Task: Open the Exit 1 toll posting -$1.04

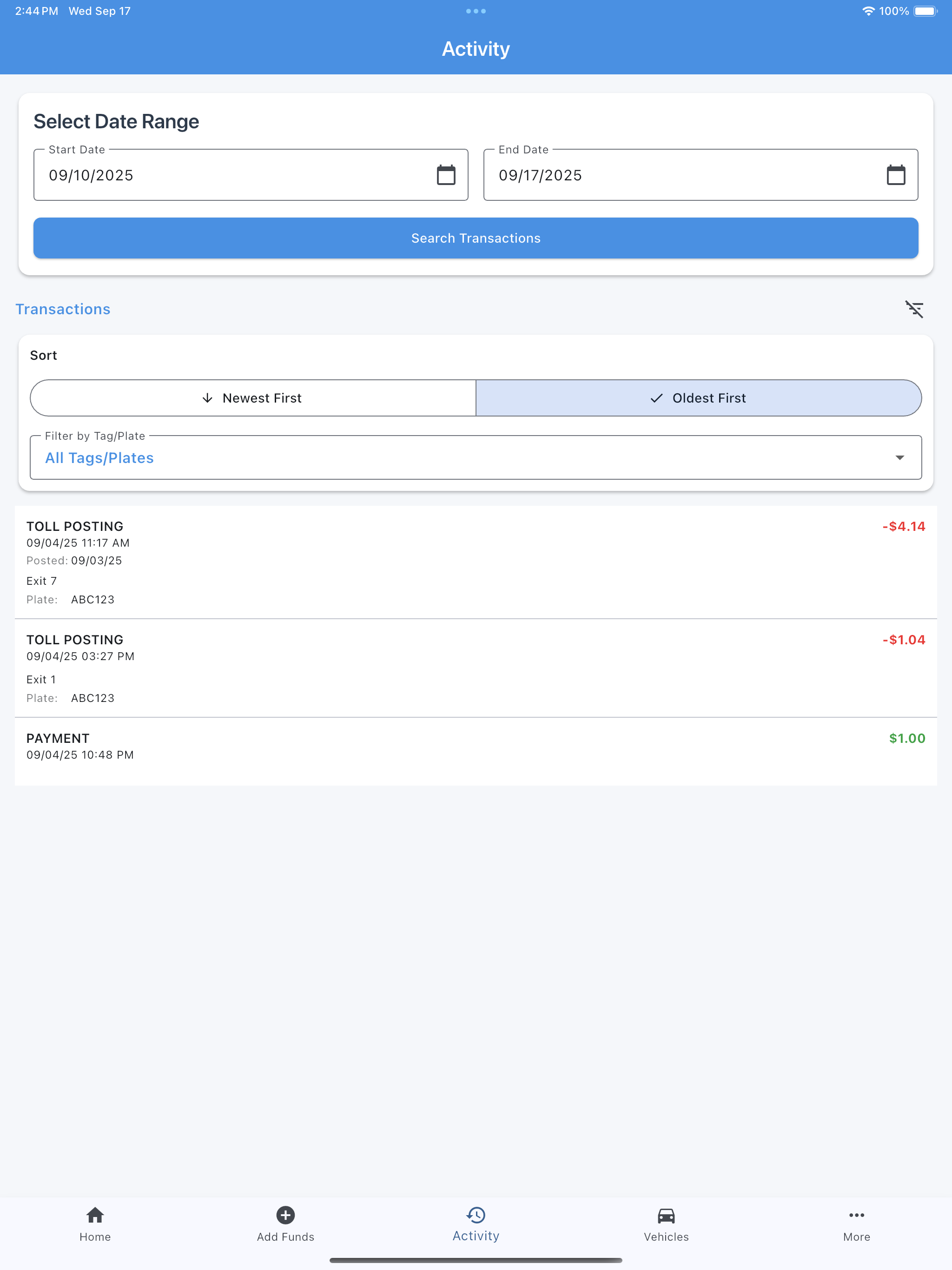Action: pos(476,668)
